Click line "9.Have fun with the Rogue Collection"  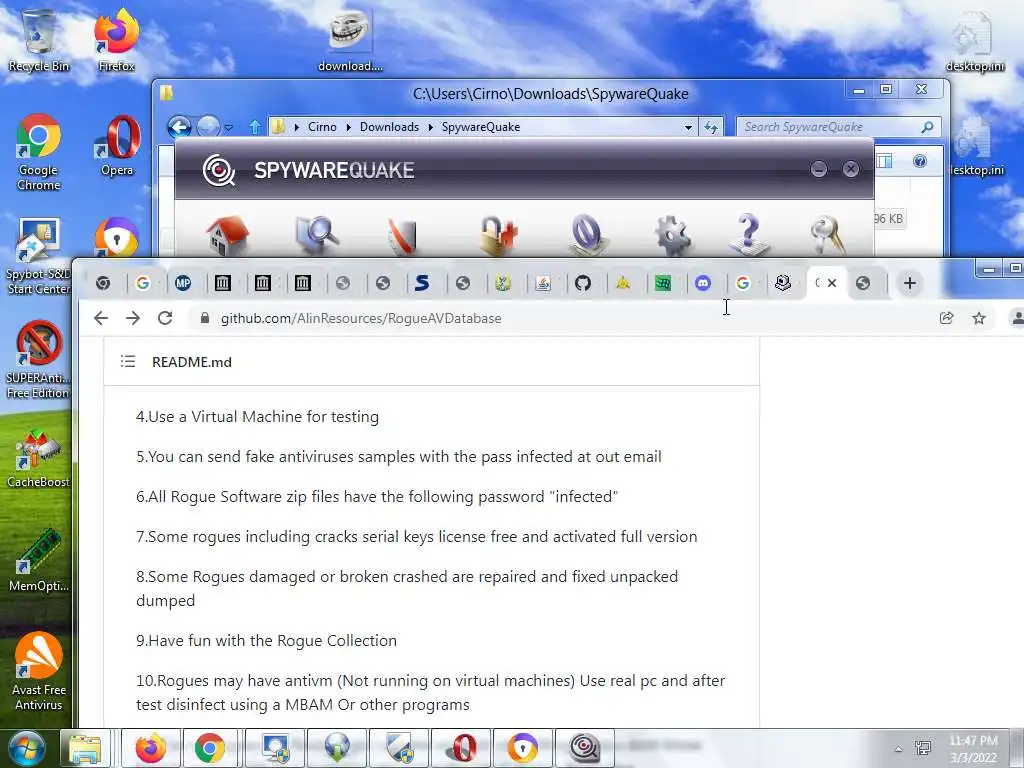pos(266,641)
